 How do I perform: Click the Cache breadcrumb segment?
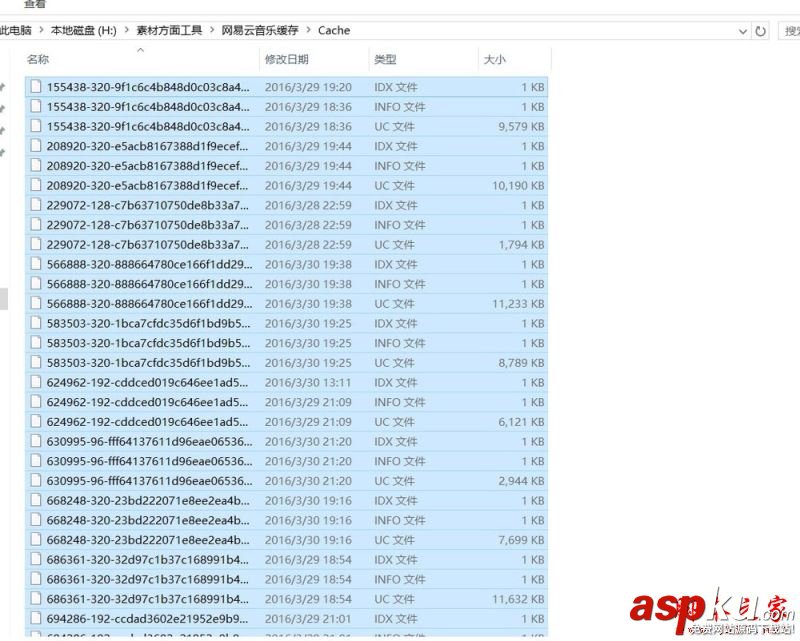pyautogui.click(x=334, y=31)
